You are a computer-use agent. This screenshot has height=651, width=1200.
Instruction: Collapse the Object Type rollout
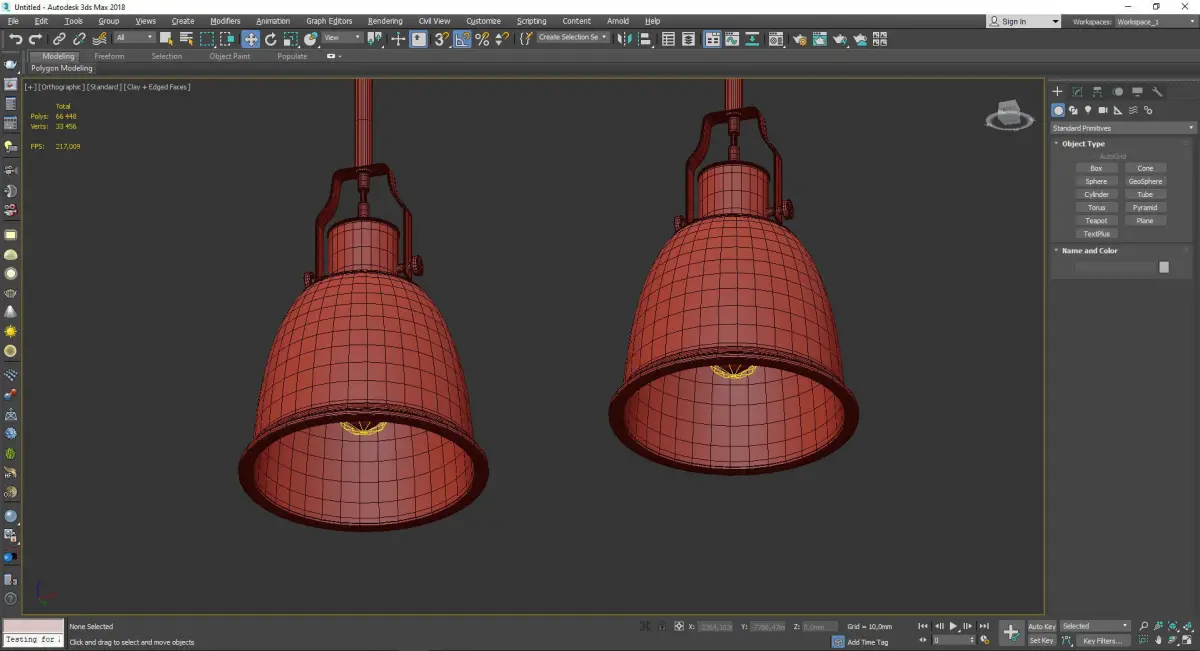click(1082, 144)
